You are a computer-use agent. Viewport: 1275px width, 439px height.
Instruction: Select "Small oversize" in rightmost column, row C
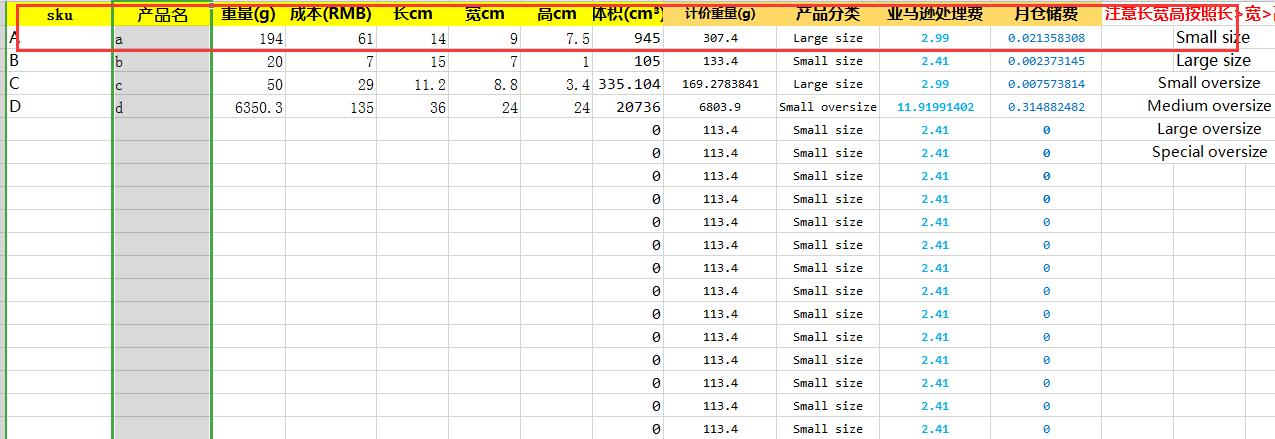click(x=1209, y=83)
